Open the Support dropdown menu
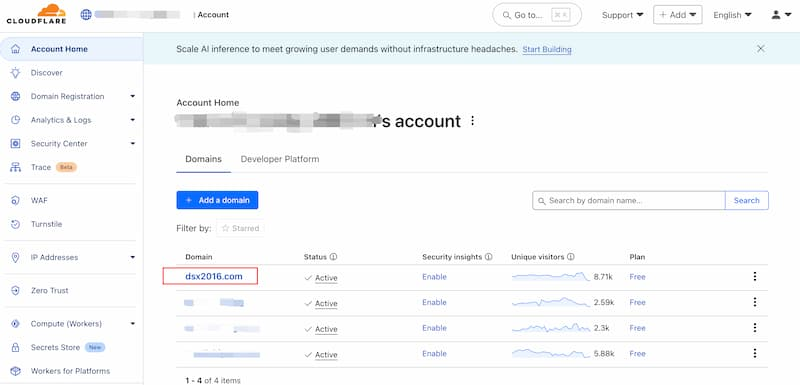The image size is (800, 385). 622,15
